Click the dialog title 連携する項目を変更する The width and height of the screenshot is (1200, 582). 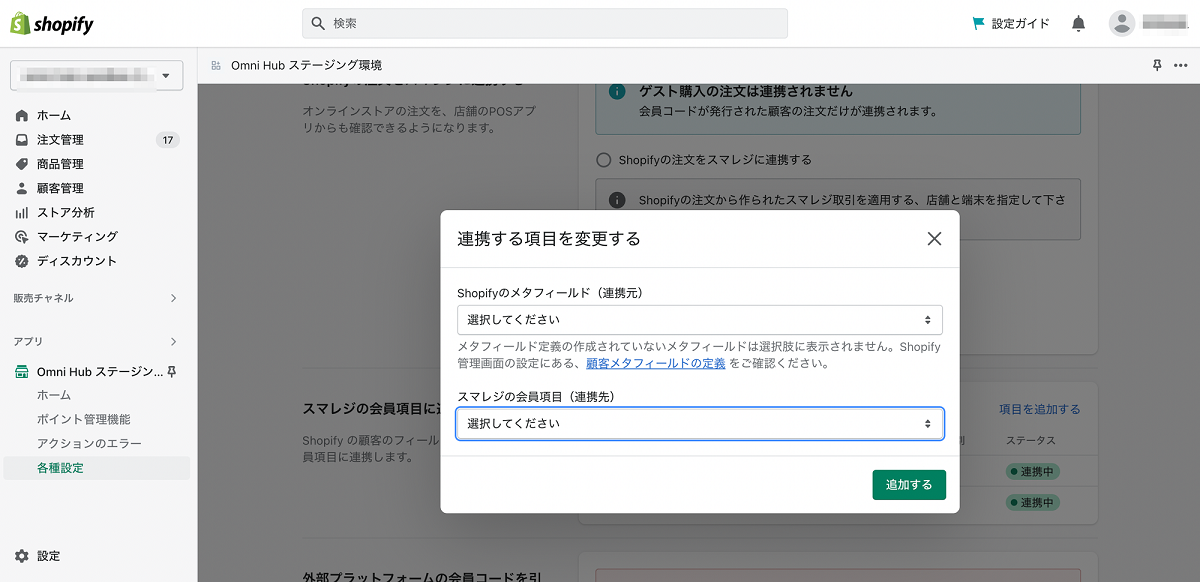[x=549, y=239]
